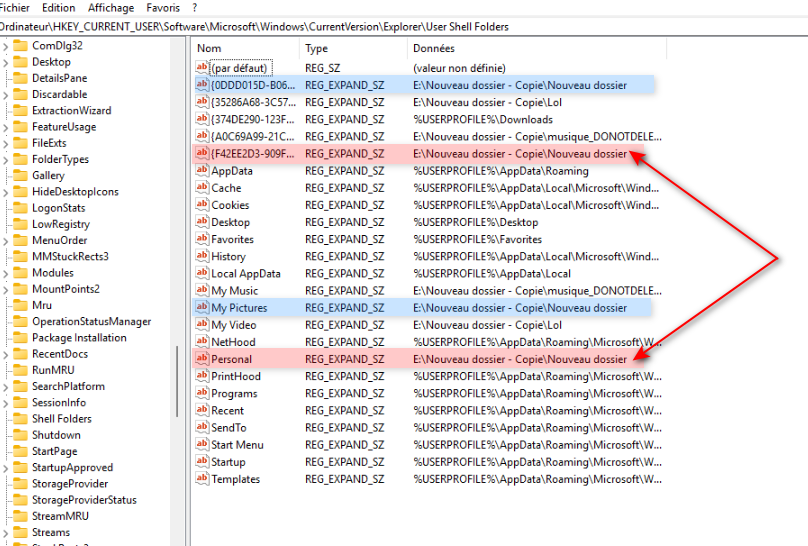
Task: Open the Edition menu
Action: 58,8
